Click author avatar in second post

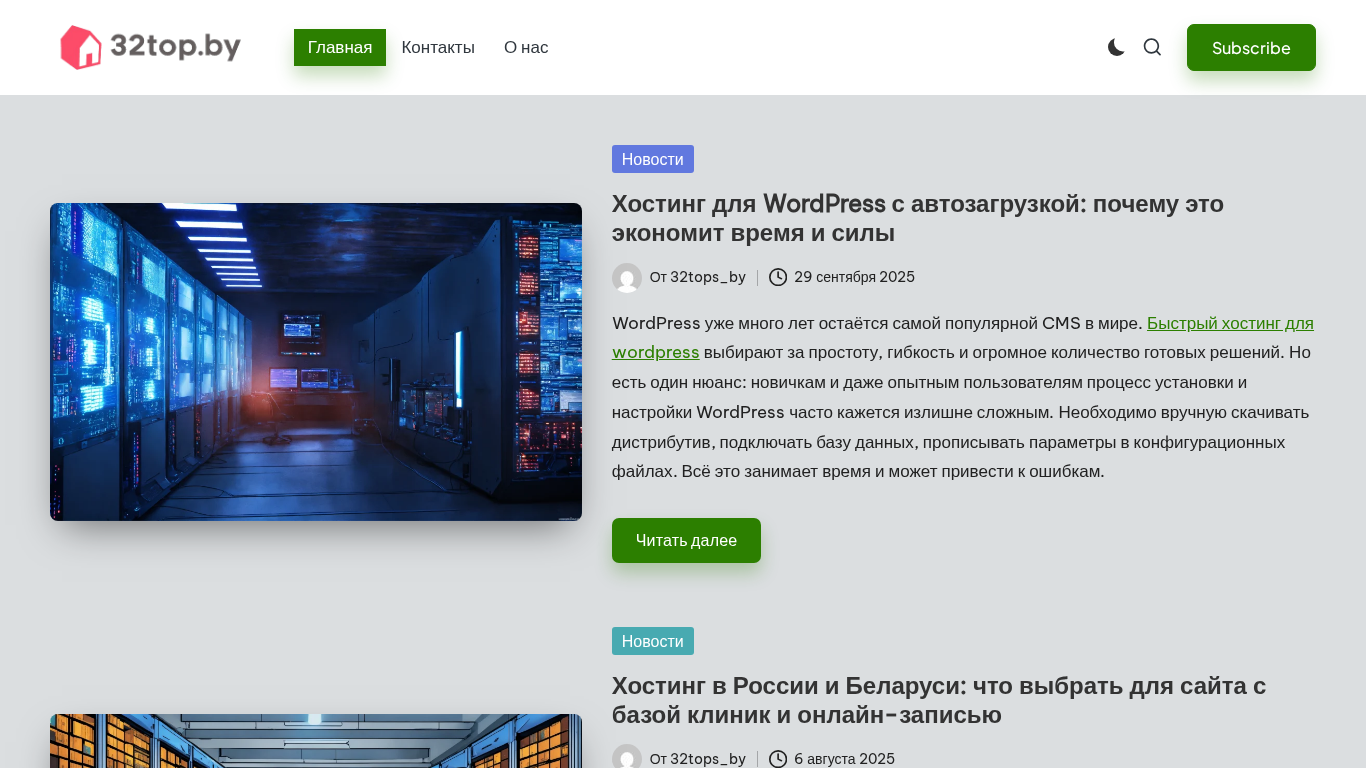pos(627,758)
